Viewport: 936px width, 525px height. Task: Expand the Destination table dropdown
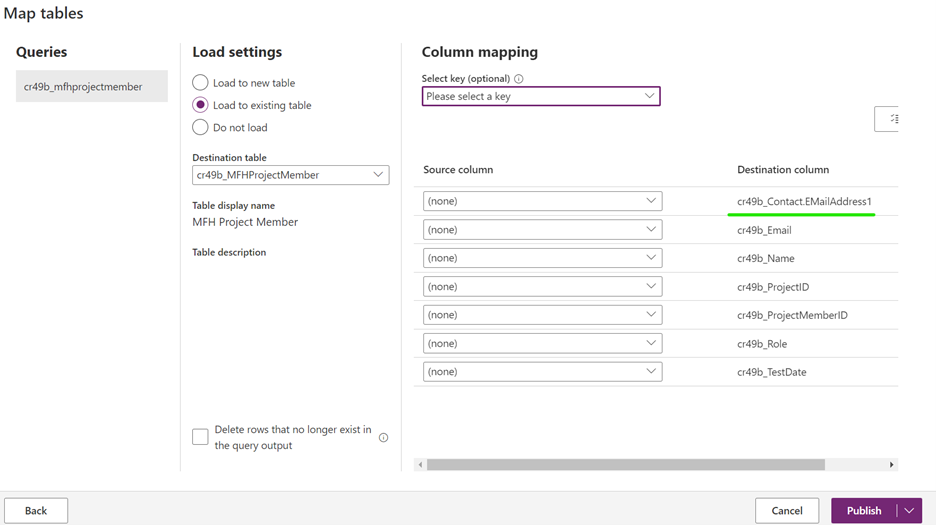click(290, 175)
